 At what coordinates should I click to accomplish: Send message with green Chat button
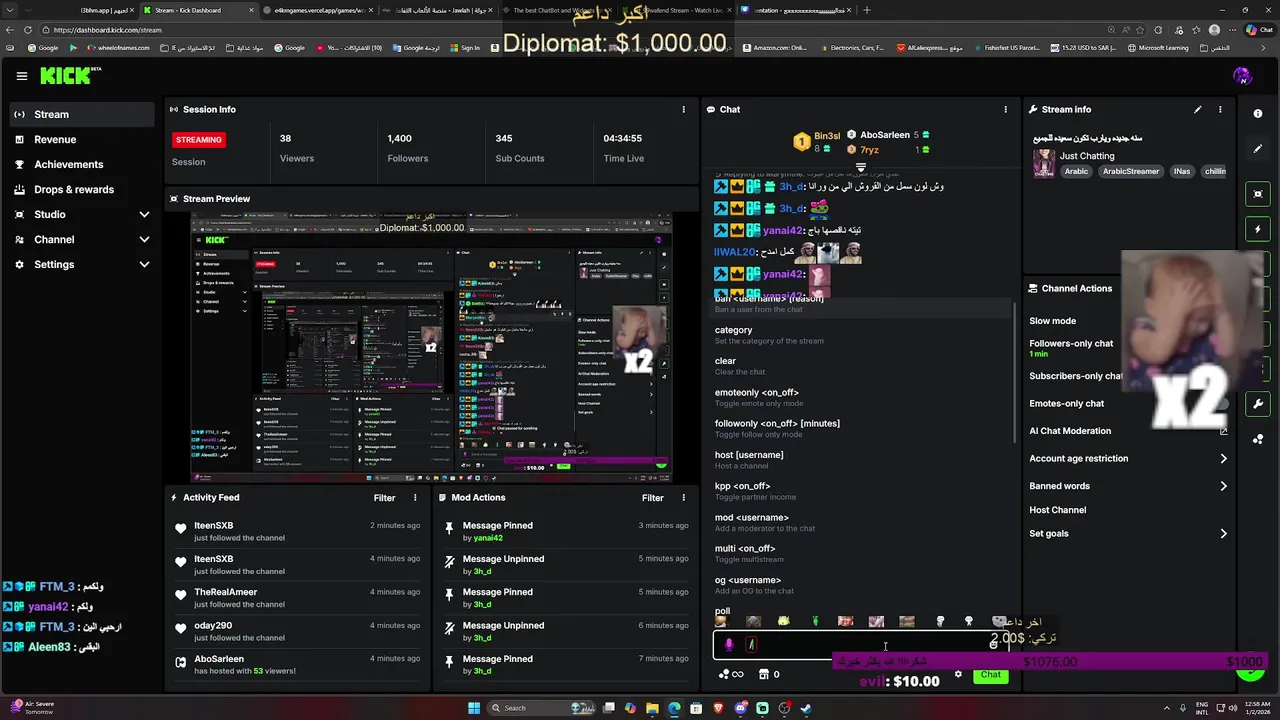[x=990, y=674]
